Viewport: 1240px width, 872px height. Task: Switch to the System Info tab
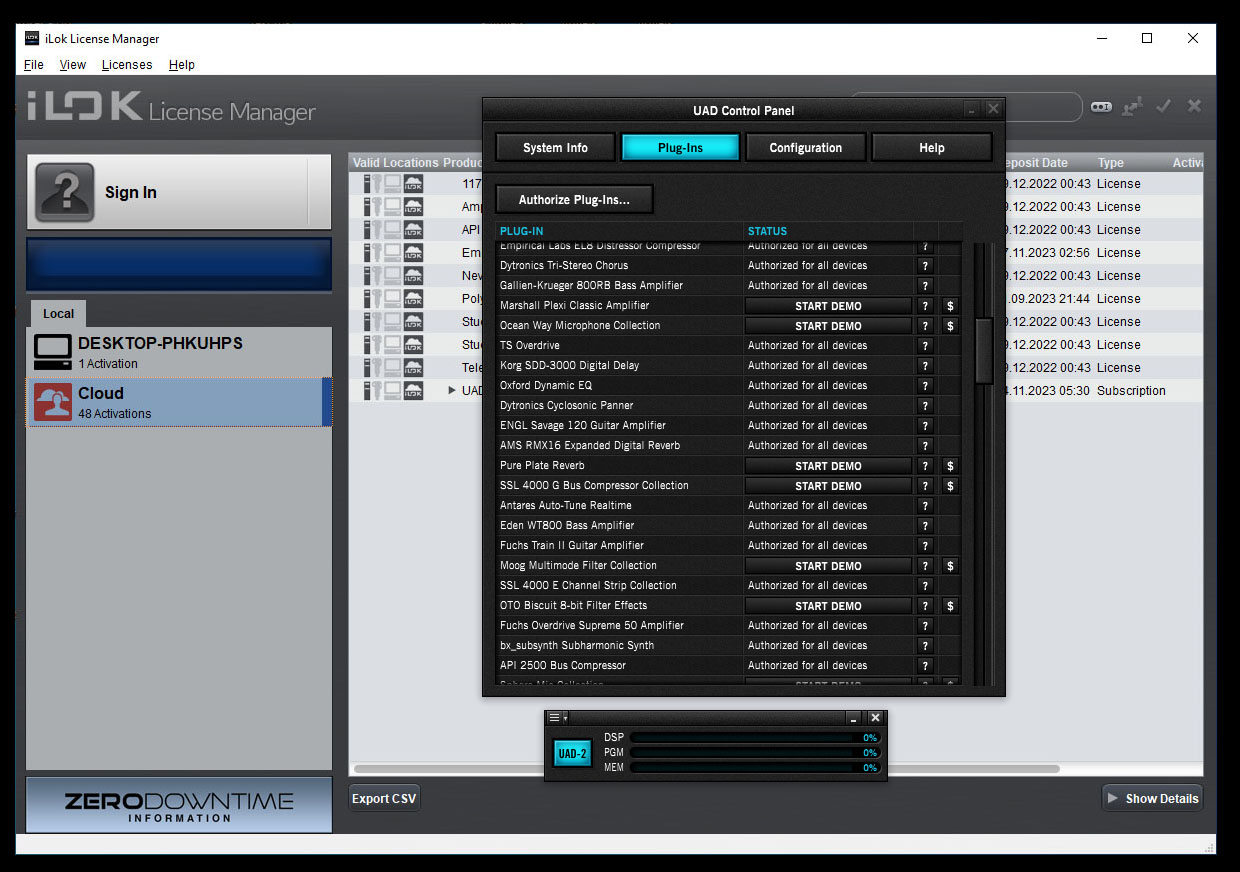pyautogui.click(x=556, y=147)
